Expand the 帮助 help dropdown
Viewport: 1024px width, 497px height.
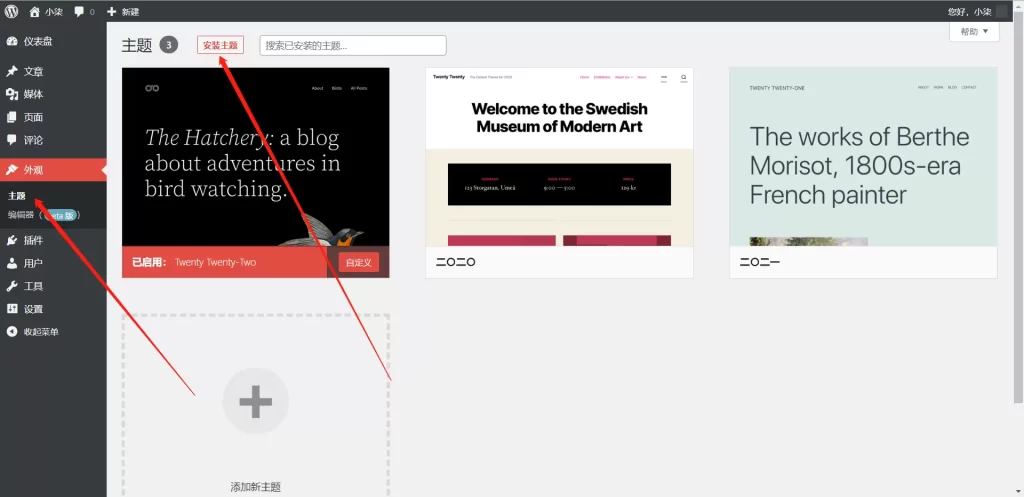coord(974,31)
